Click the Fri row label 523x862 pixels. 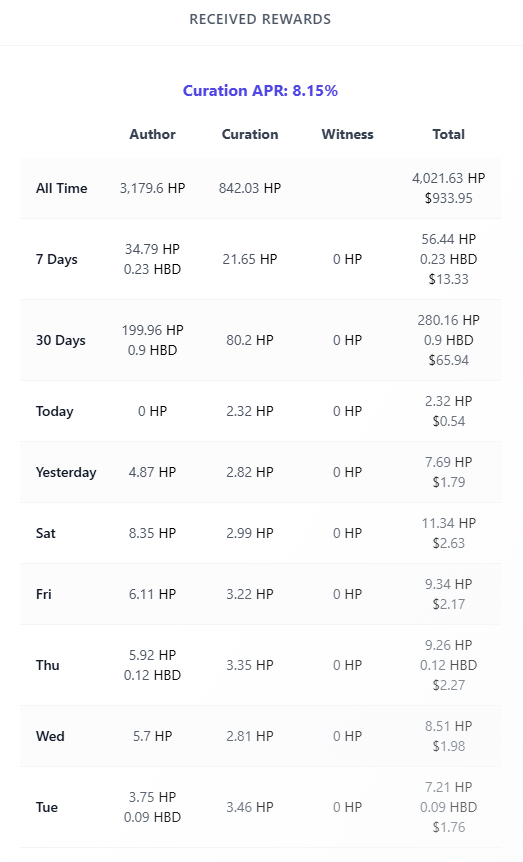[x=43, y=594]
